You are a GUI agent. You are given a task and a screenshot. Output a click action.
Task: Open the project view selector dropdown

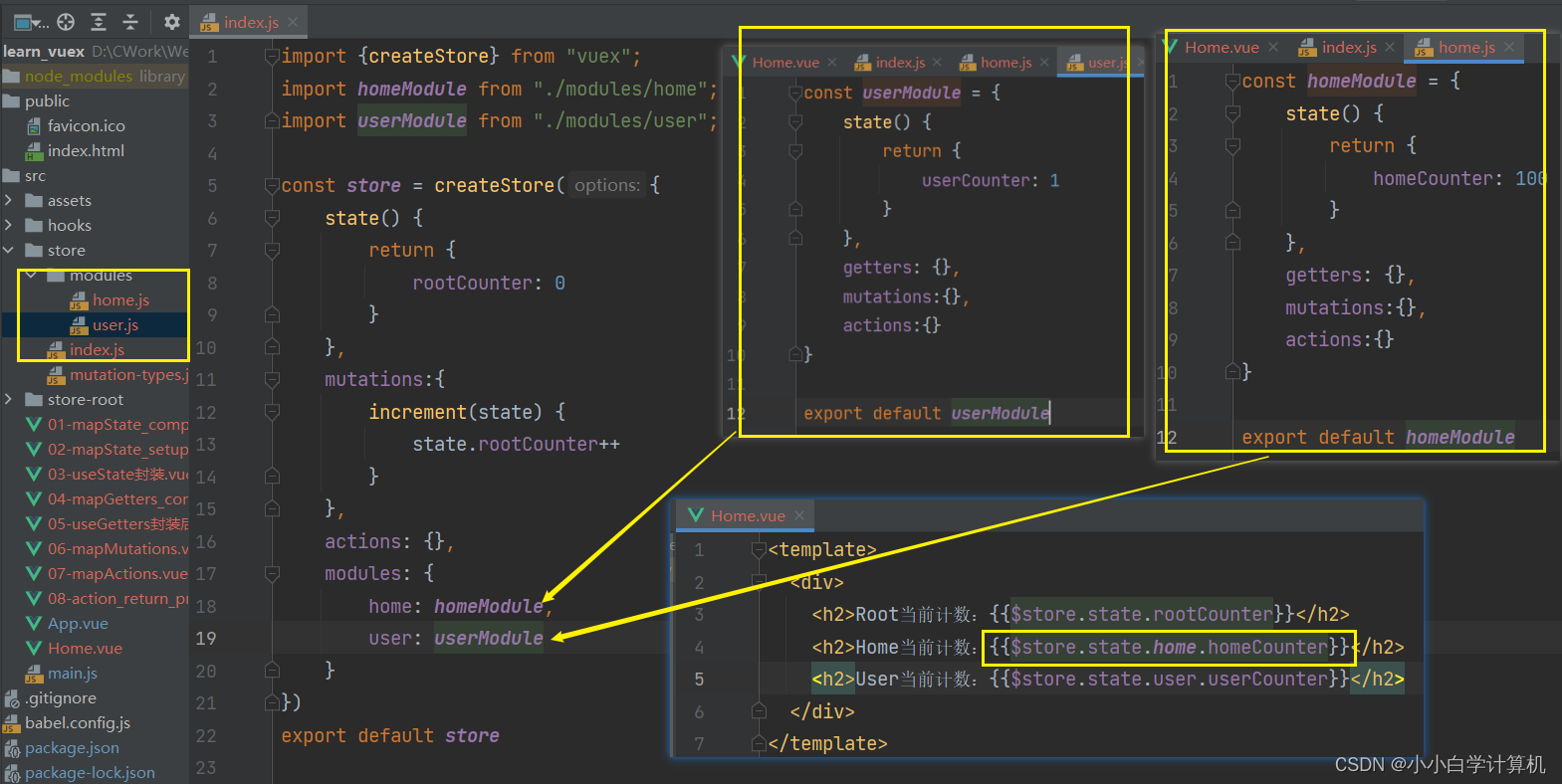tap(29, 21)
